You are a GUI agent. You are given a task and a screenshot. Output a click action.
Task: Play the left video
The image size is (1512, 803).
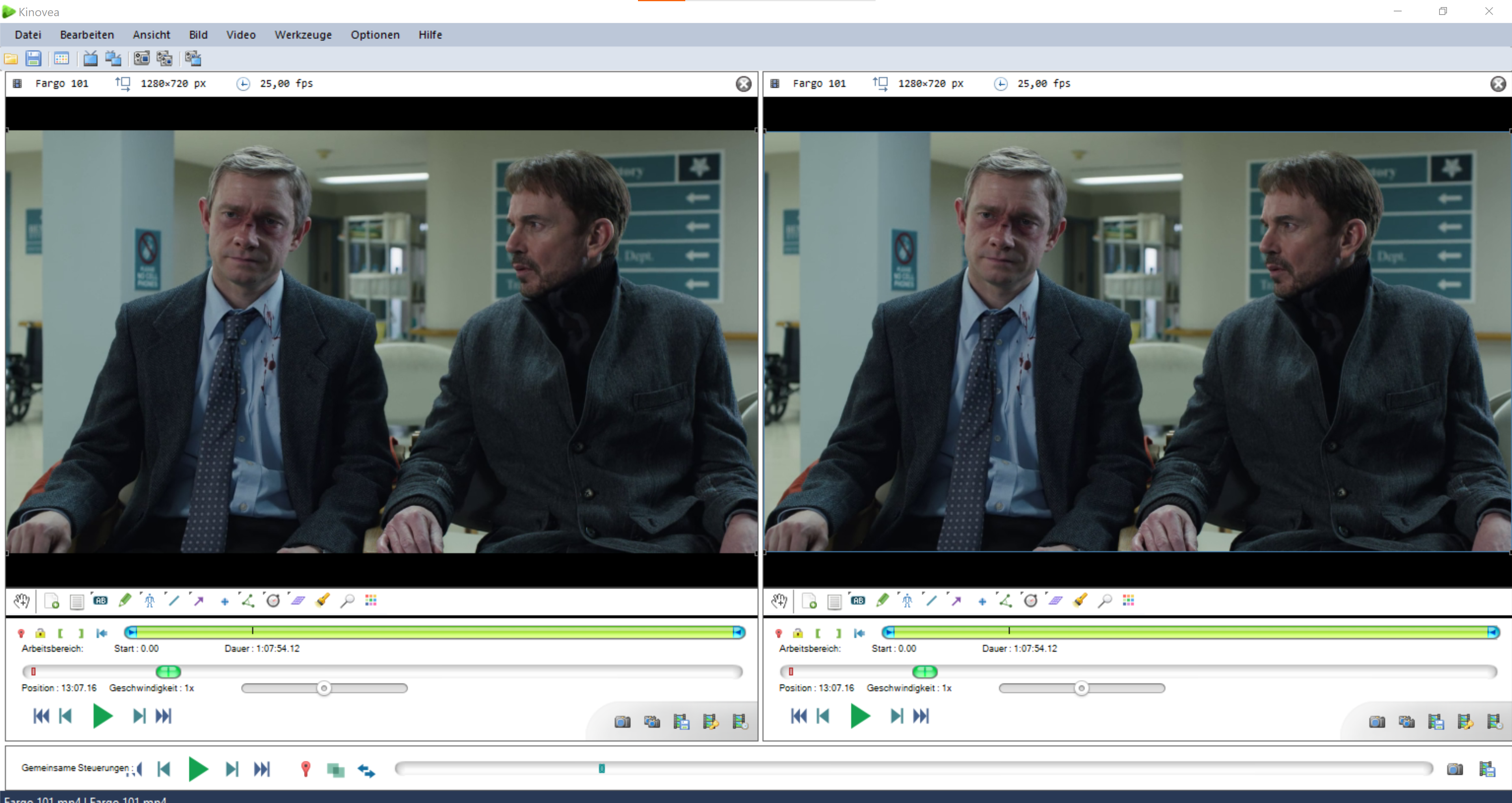pos(102,716)
